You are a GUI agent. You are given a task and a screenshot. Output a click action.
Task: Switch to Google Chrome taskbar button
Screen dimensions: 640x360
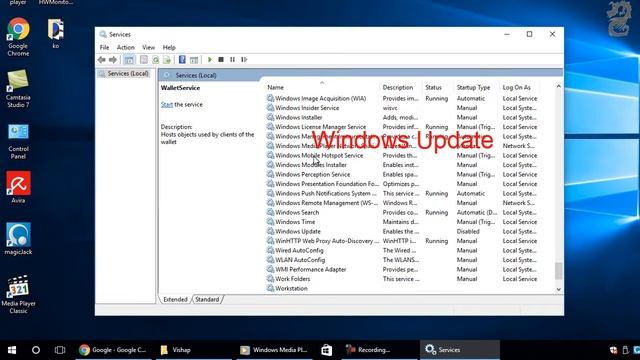pos(113,350)
